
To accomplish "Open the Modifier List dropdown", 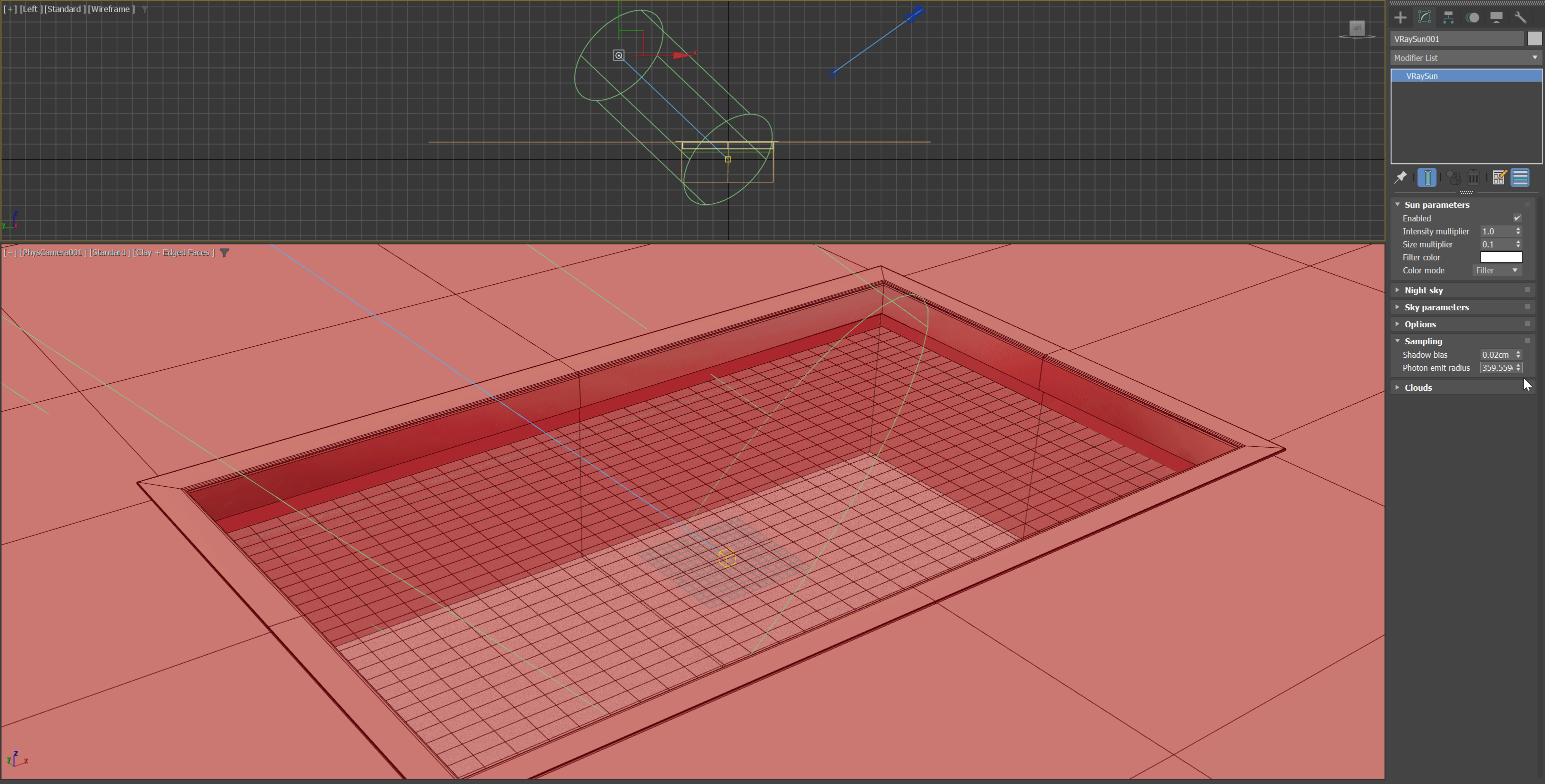I will [x=1465, y=57].
